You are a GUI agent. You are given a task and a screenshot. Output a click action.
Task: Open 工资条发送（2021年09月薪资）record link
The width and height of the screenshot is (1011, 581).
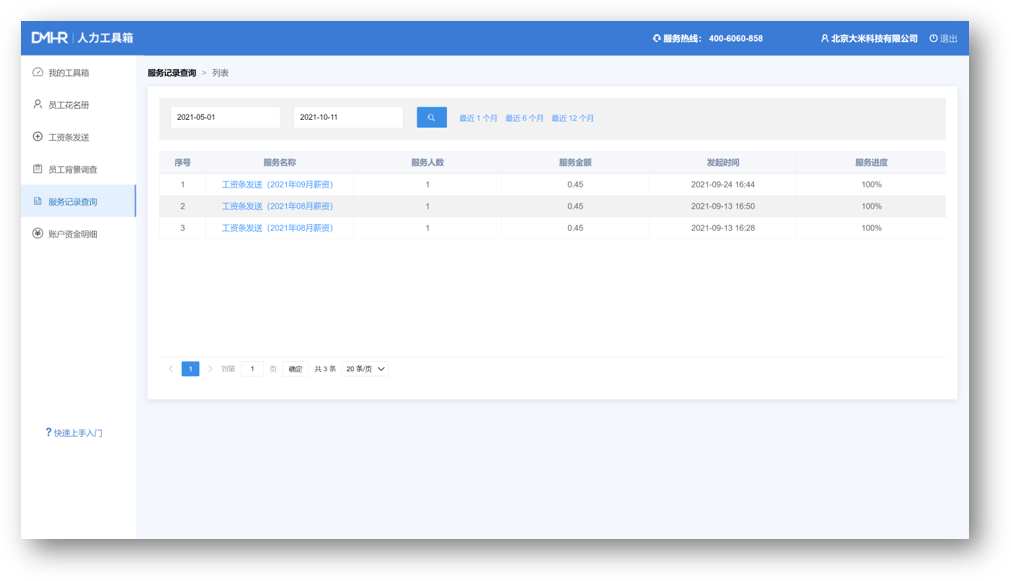277,185
